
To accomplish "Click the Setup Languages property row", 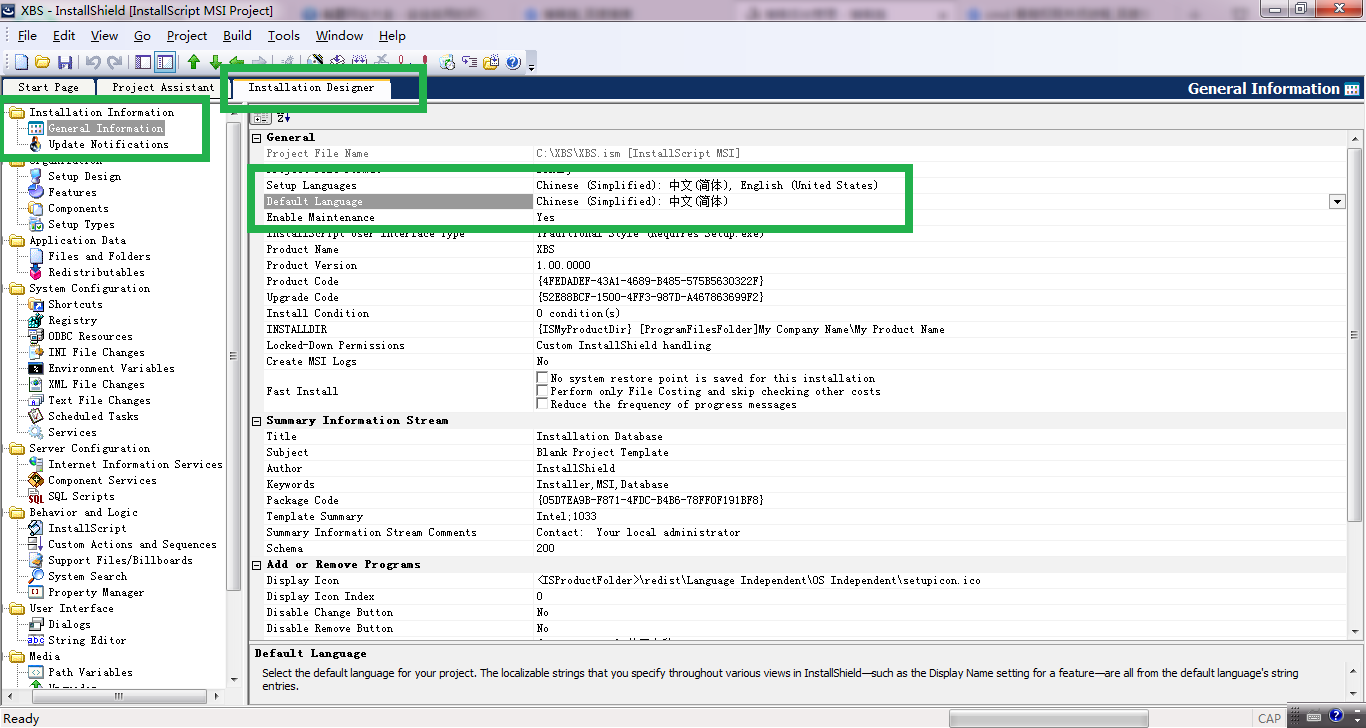I will (x=798, y=185).
